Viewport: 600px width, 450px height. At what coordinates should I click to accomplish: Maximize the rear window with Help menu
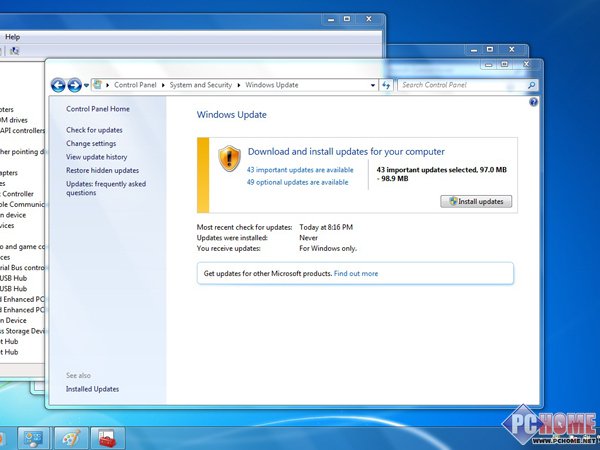[x=347, y=19]
